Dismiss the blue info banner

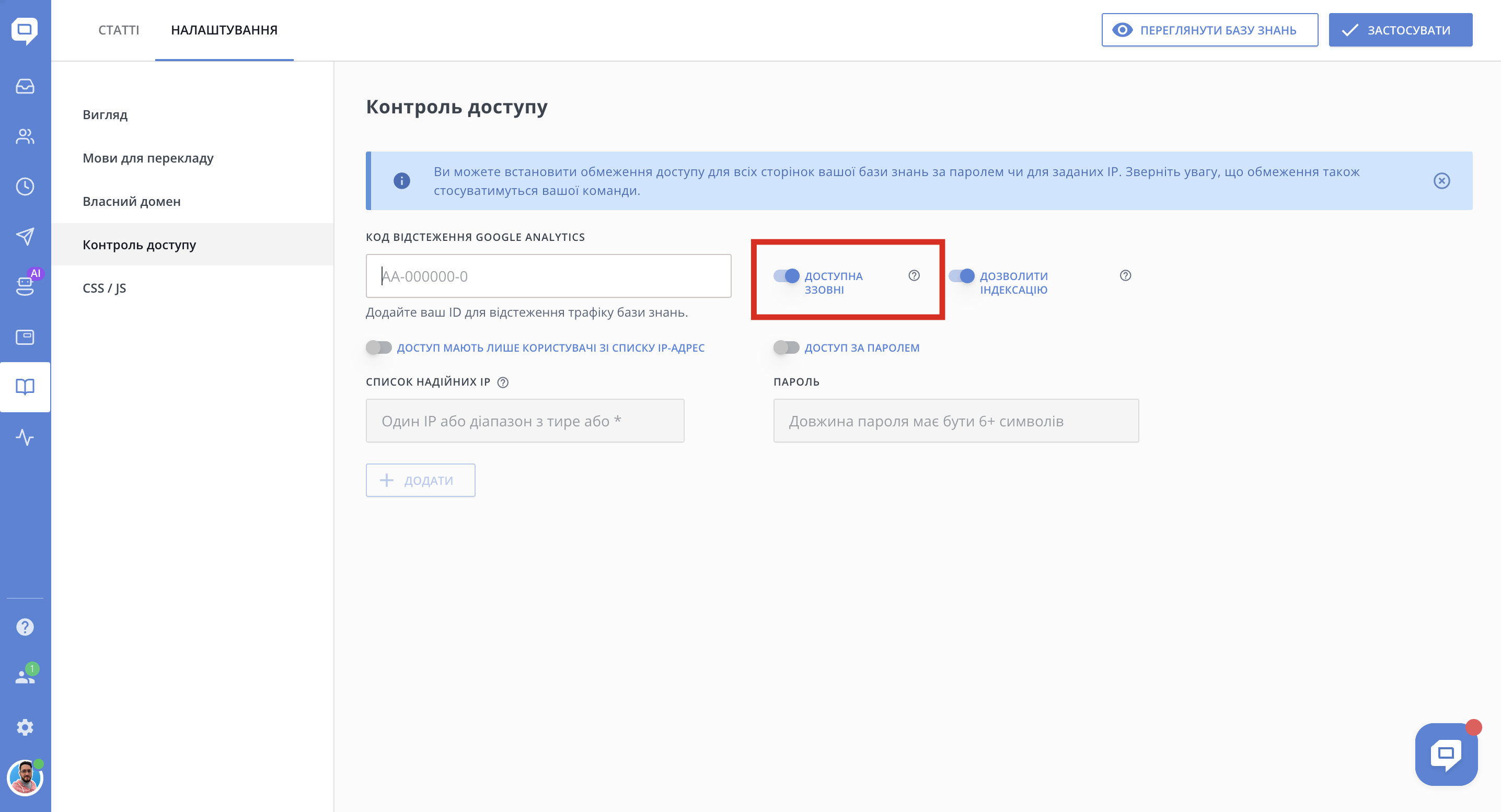tap(1441, 181)
